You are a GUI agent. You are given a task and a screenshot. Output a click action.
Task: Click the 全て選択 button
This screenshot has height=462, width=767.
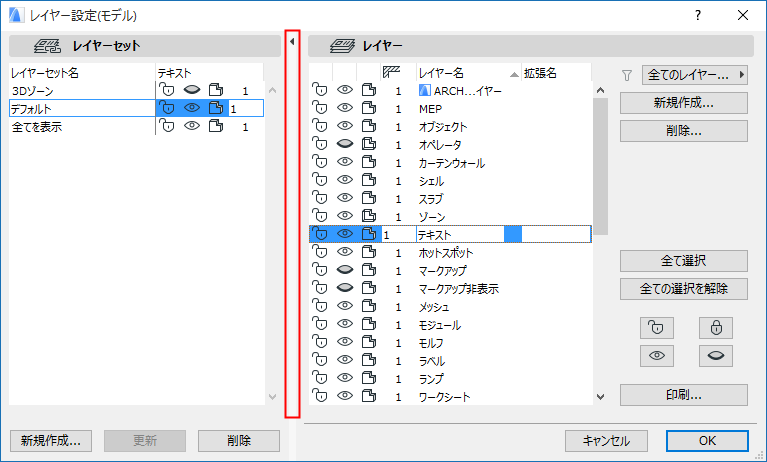(x=683, y=261)
